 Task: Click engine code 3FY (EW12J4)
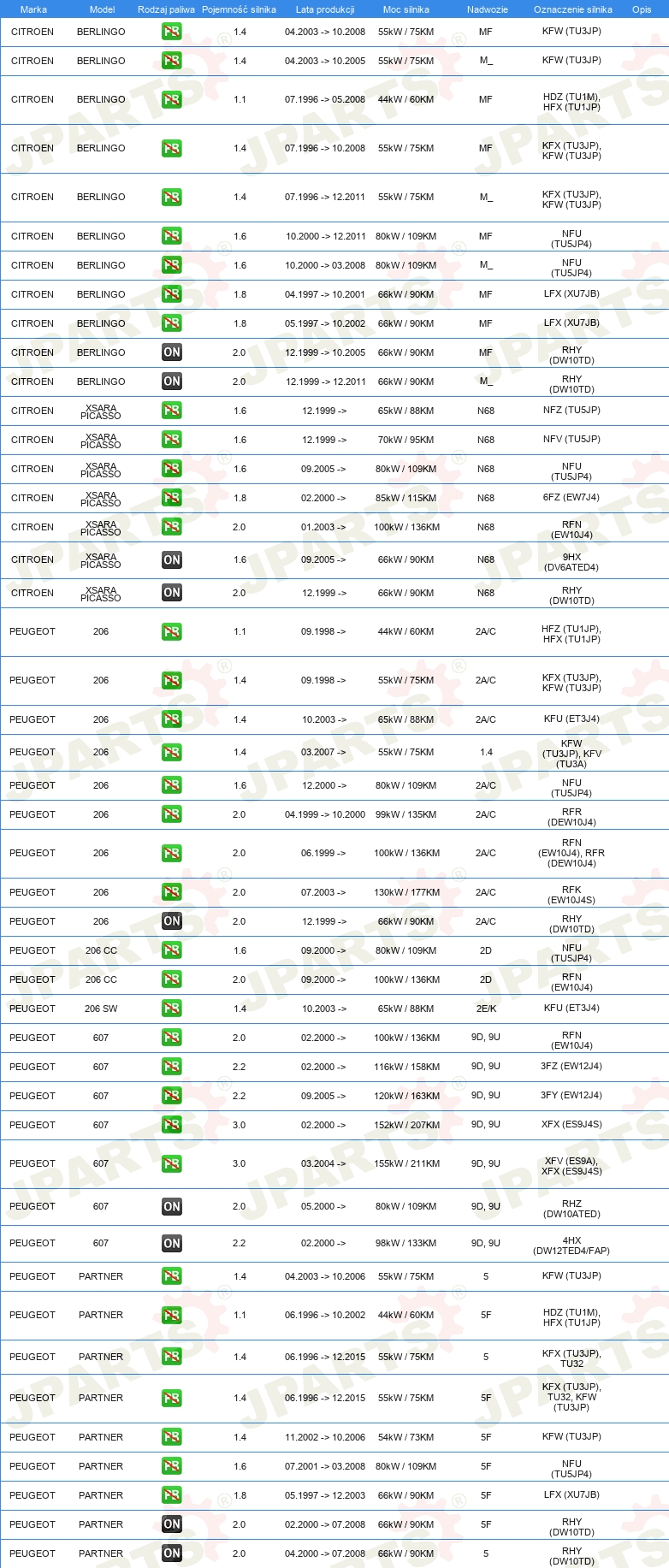(x=571, y=1096)
